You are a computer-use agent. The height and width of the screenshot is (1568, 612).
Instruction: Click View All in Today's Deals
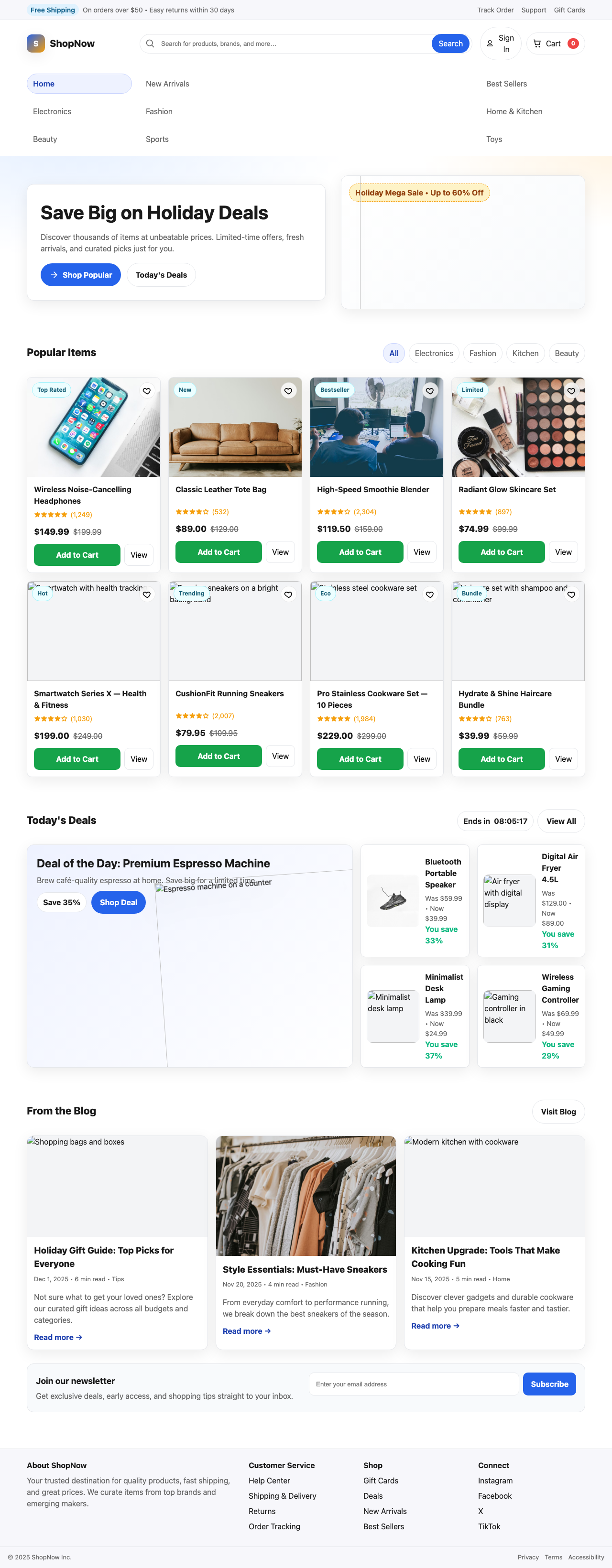click(x=561, y=821)
